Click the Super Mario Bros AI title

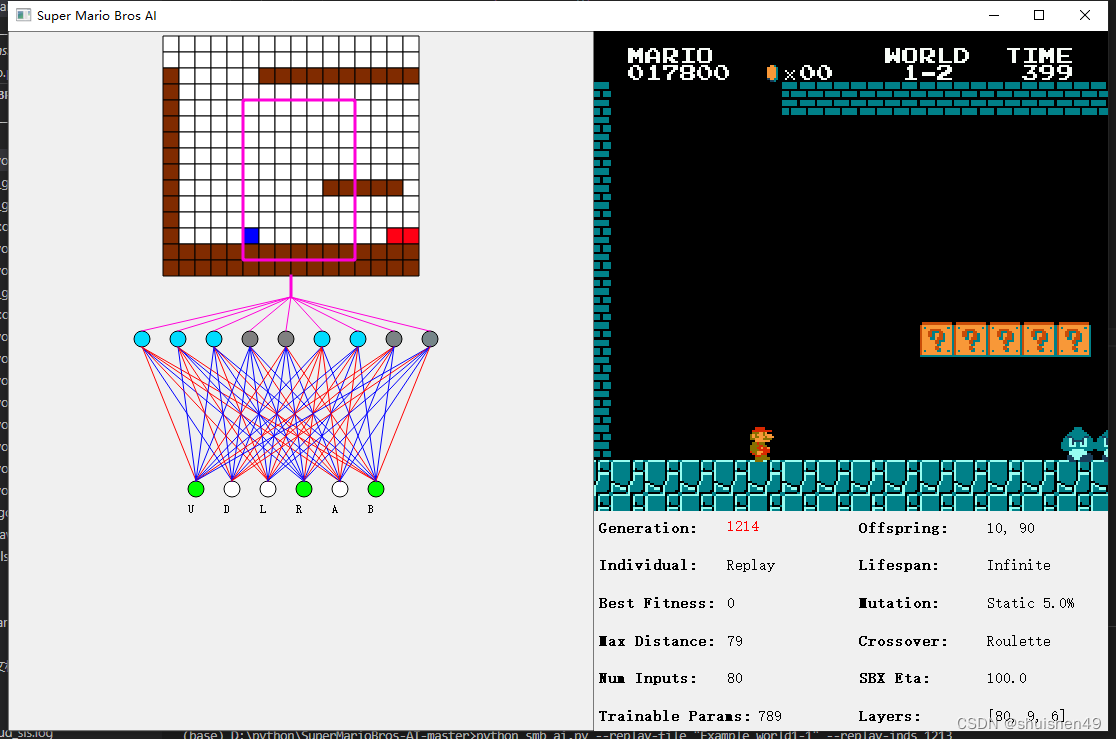click(97, 16)
